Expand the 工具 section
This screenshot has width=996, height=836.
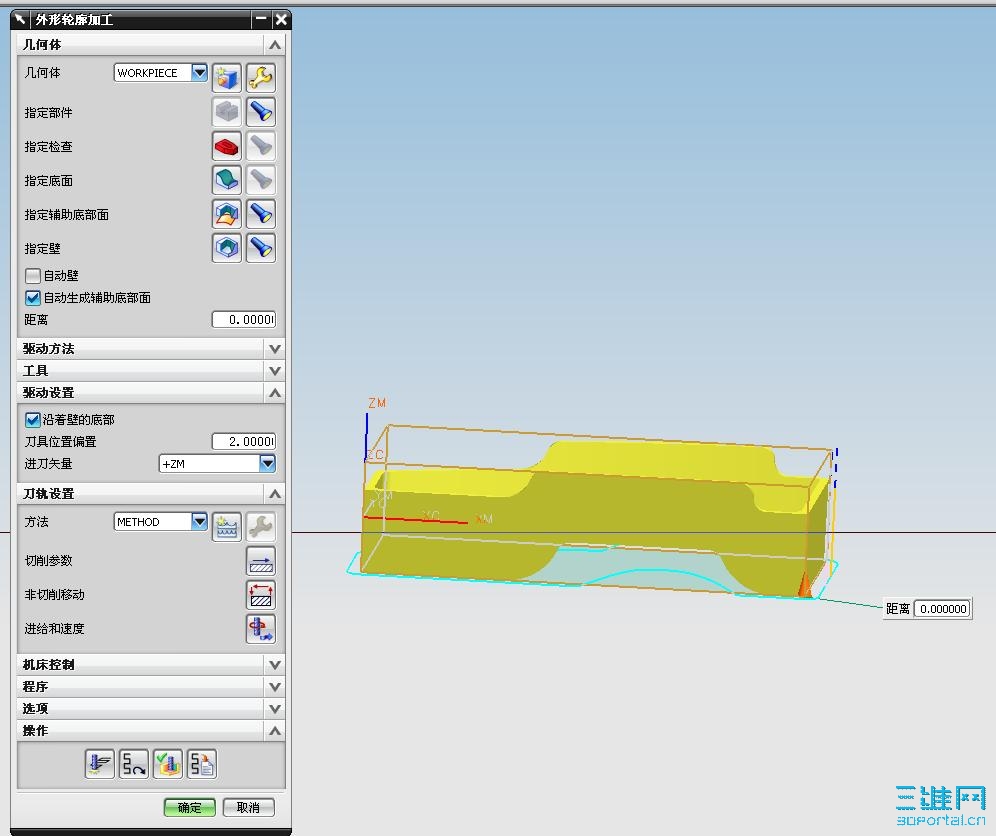tap(274, 370)
